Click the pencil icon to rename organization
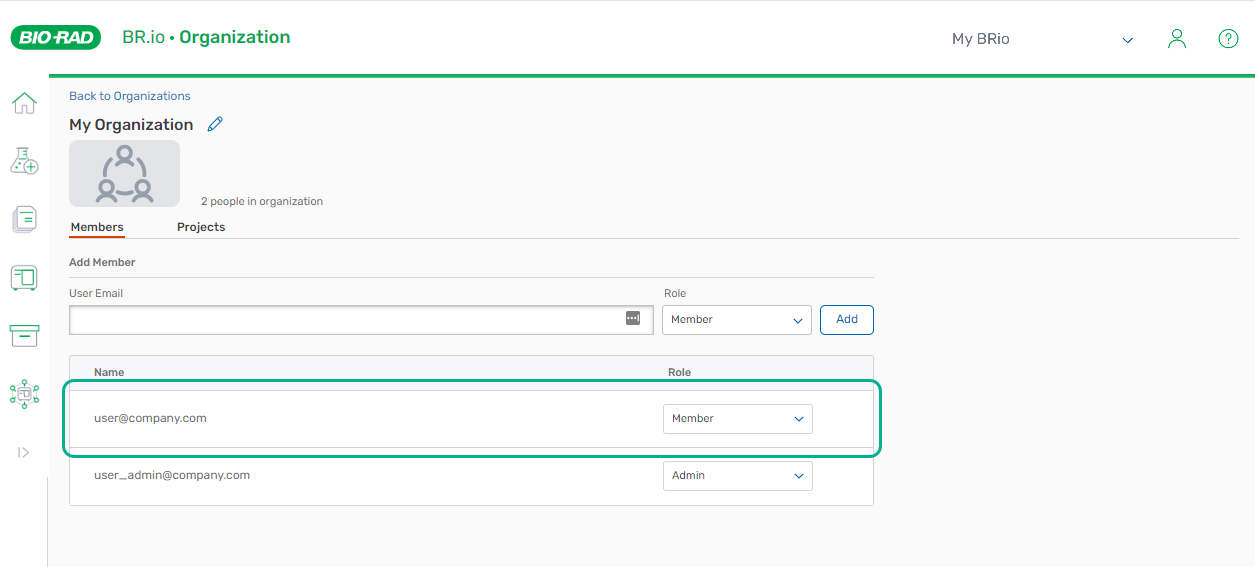 click(x=215, y=124)
